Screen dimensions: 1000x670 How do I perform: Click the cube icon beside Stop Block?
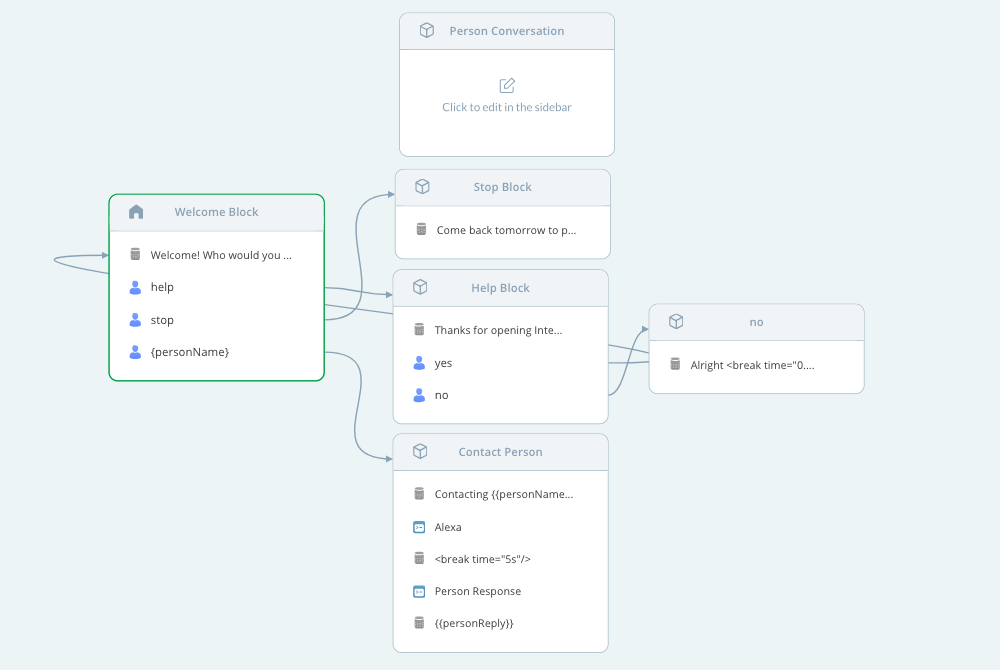click(x=423, y=187)
